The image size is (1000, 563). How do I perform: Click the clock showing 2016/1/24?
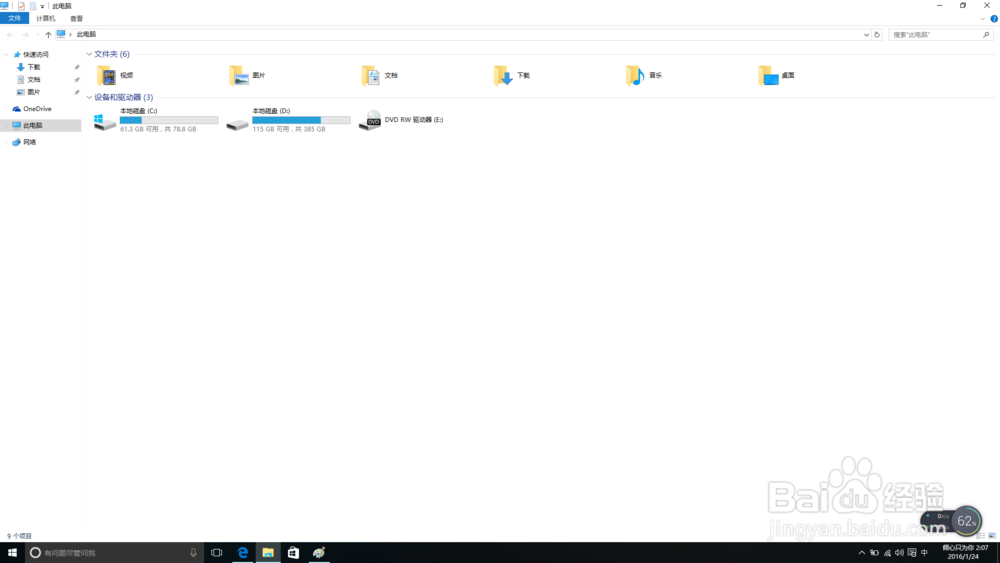pos(965,552)
